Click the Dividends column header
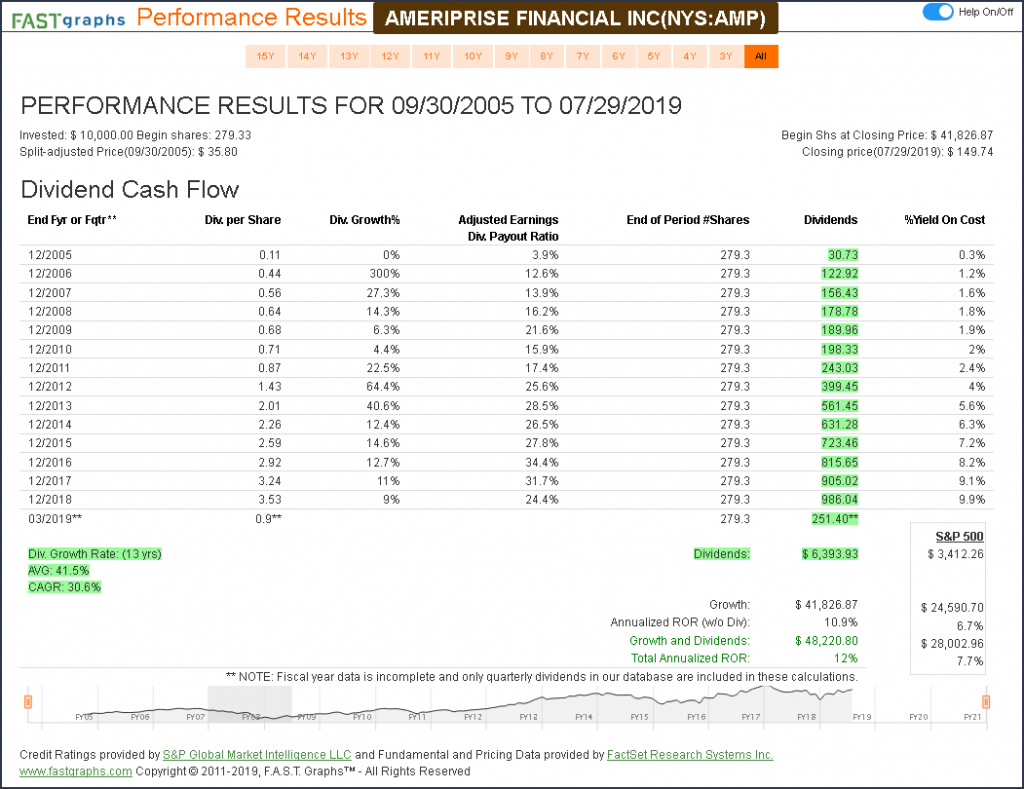1024x789 pixels. 830,220
